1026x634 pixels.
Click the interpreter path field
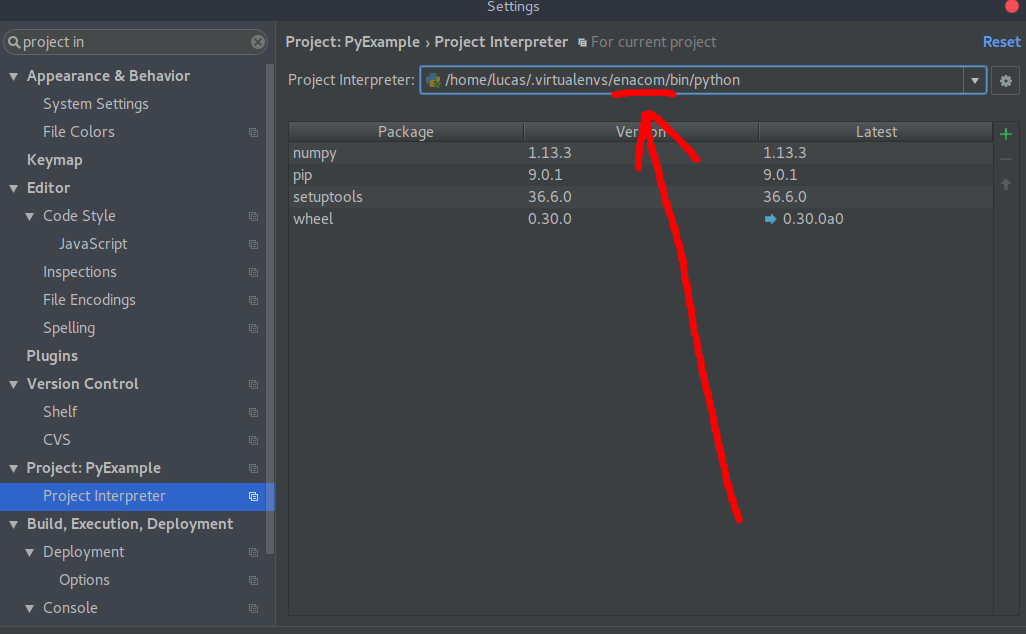[x=703, y=80]
